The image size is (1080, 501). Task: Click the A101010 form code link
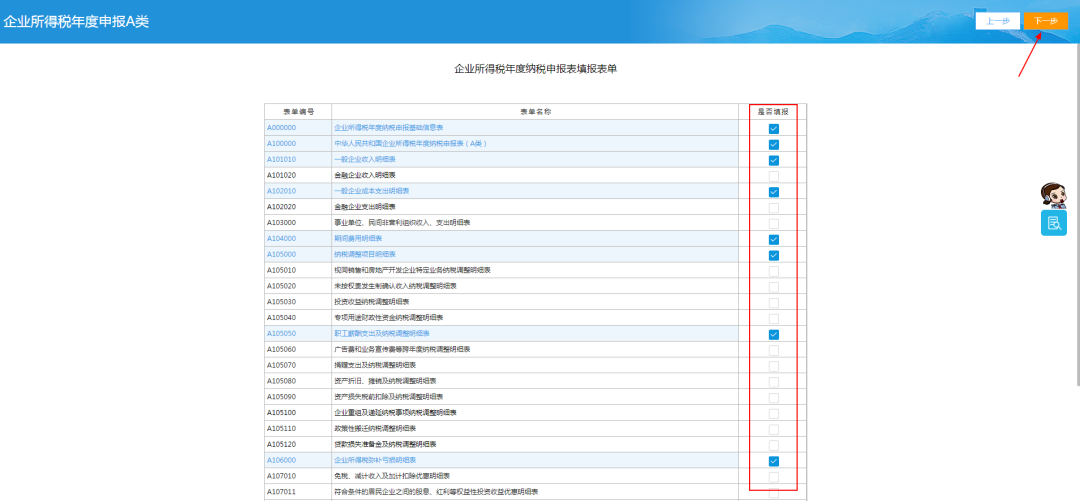click(x=281, y=160)
